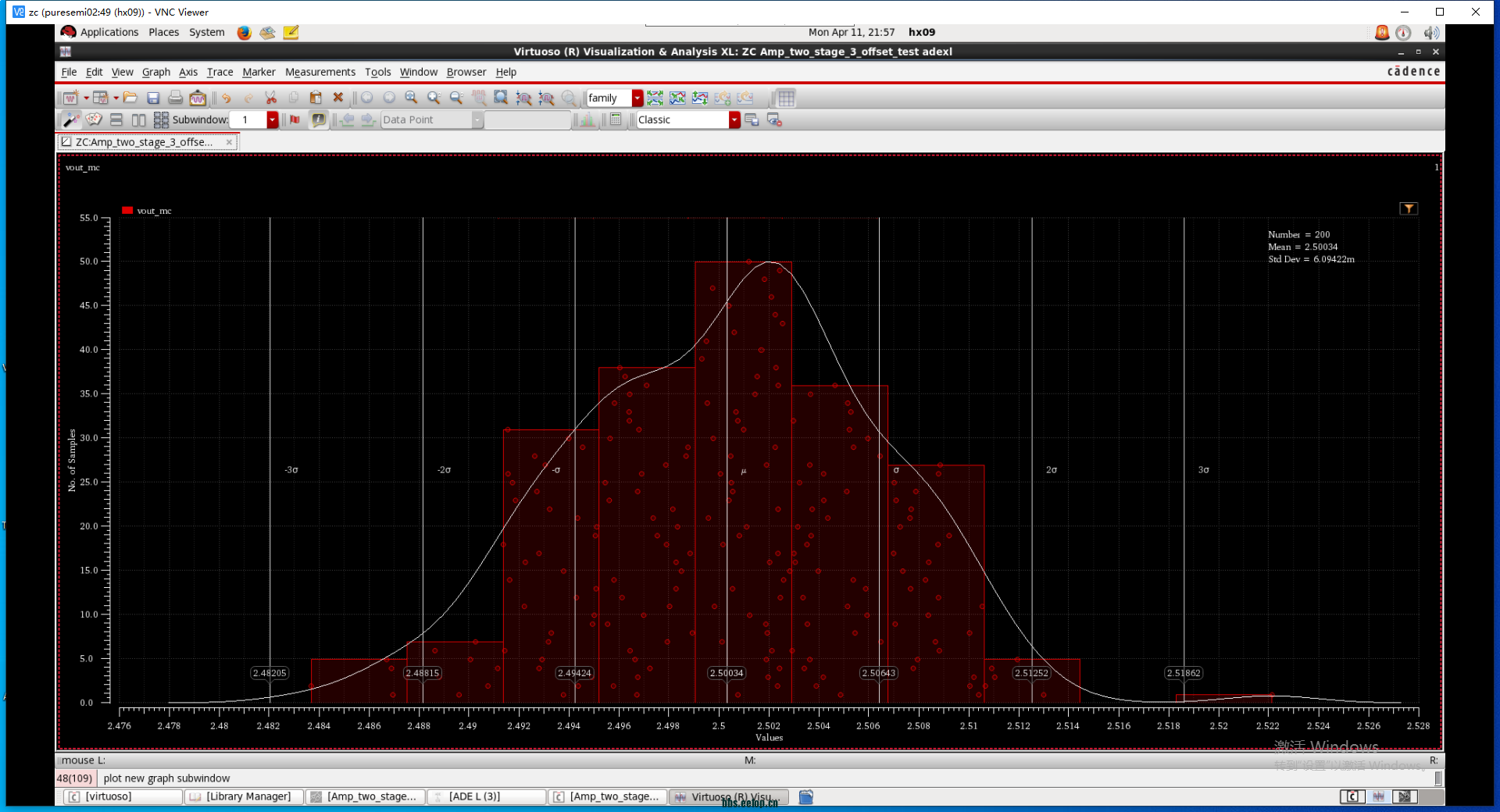This screenshot has width=1500, height=812.
Task: Click the fit zoom icon
Action: point(501,98)
